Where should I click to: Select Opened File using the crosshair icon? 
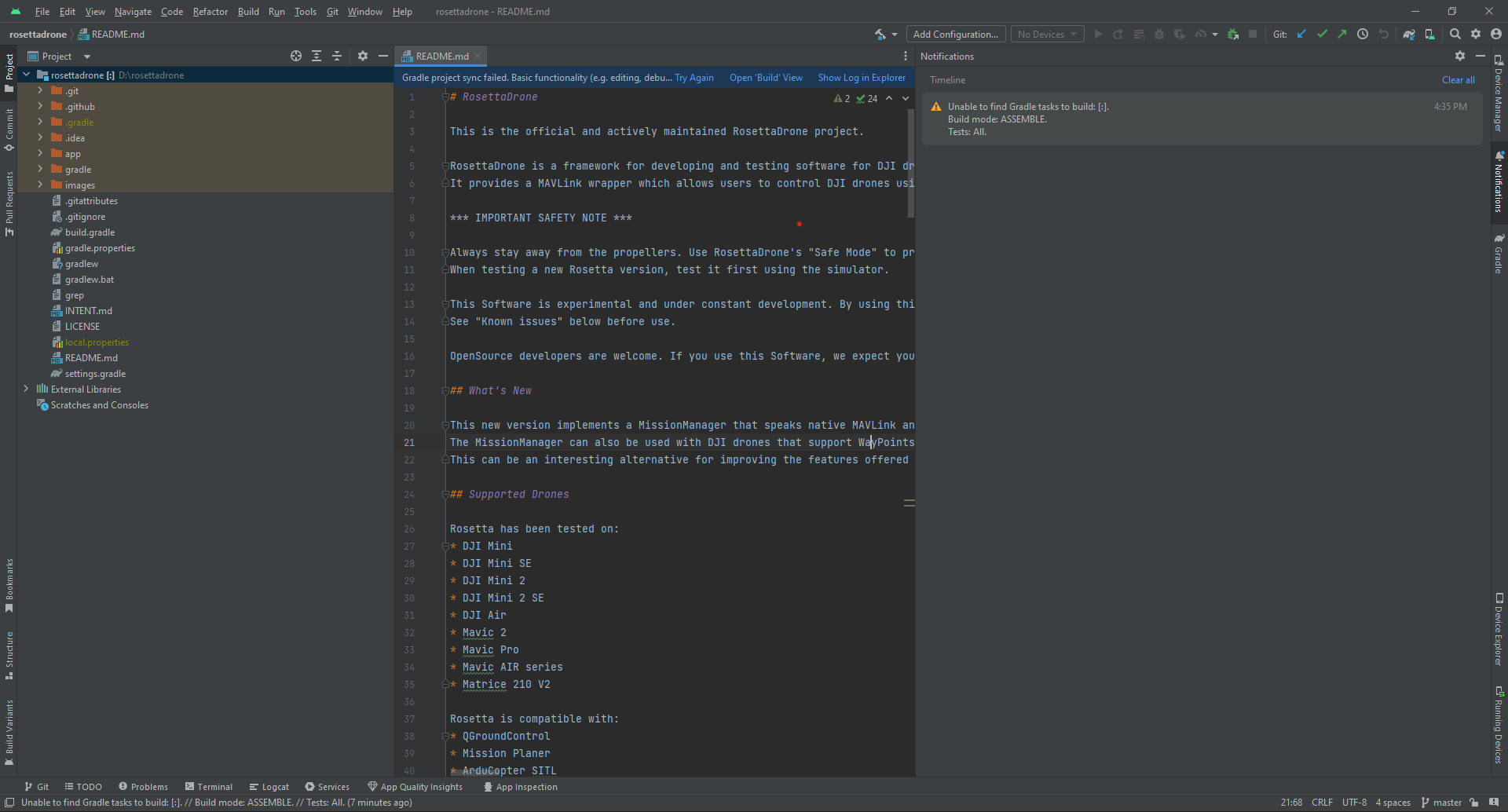[x=295, y=56]
